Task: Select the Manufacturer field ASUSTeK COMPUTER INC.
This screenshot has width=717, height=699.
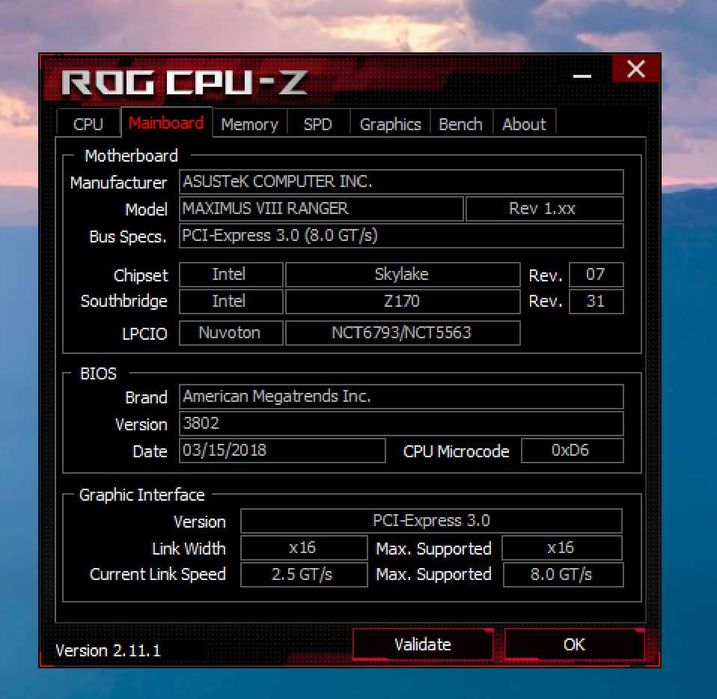Action: coord(401,182)
